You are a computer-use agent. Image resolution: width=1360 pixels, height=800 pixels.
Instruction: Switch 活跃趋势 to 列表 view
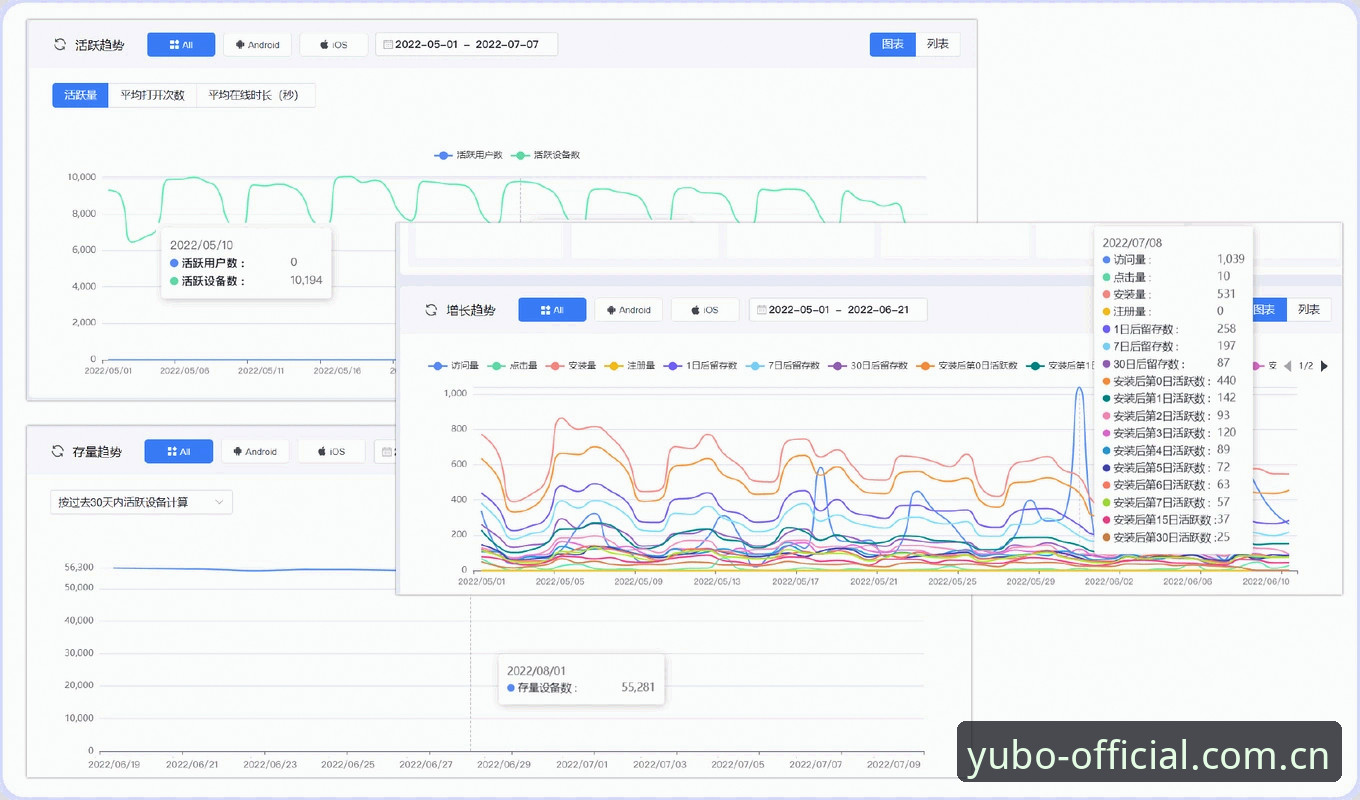point(938,44)
